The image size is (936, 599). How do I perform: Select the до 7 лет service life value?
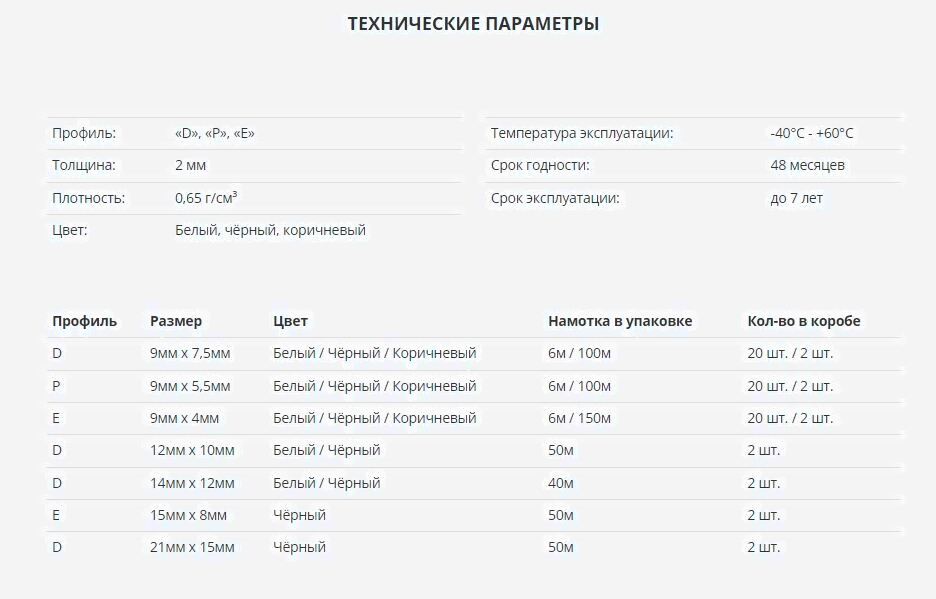pos(796,198)
